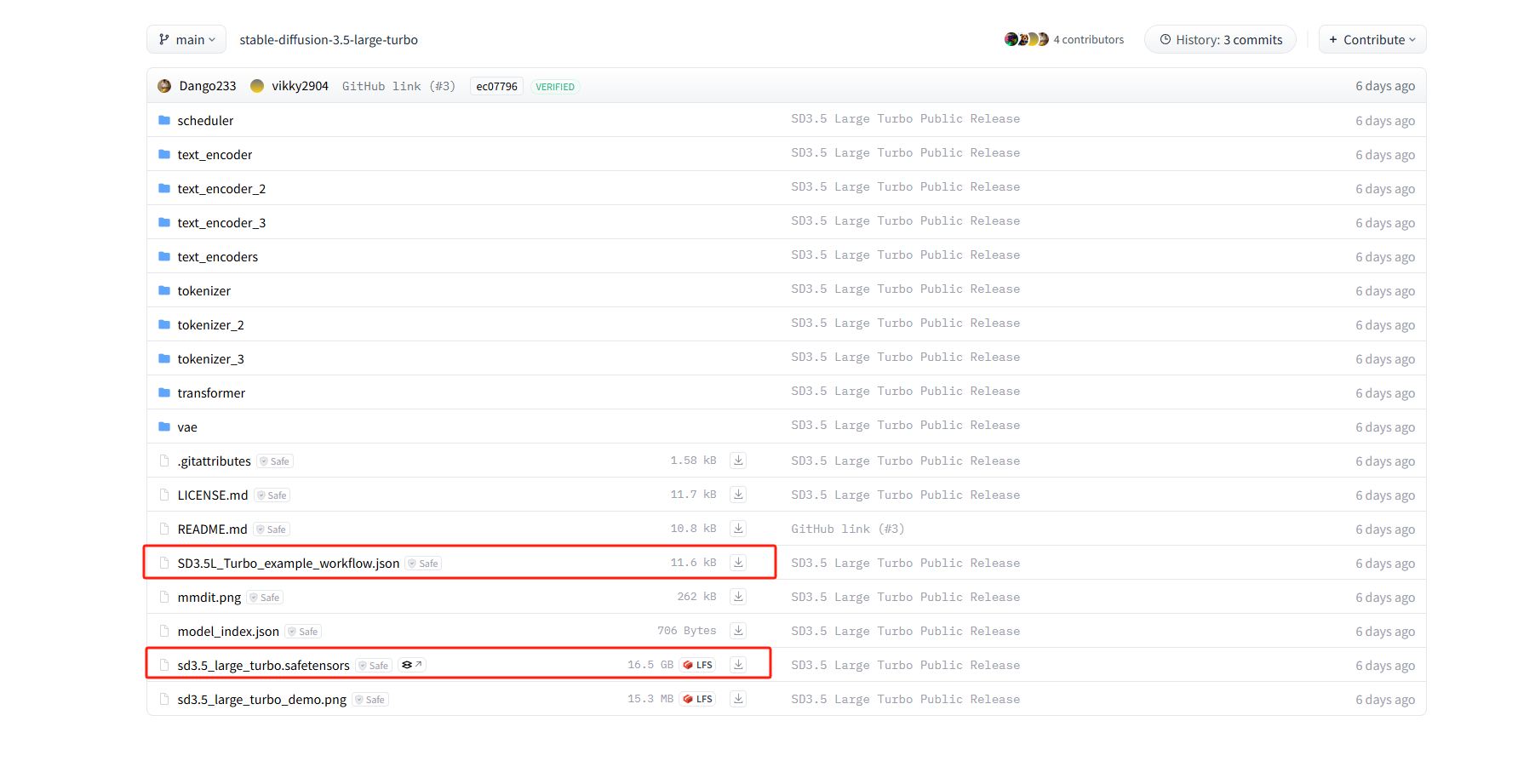View the 4 contributors list
The width and height of the screenshot is (1535, 784).
click(x=1087, y=40)
